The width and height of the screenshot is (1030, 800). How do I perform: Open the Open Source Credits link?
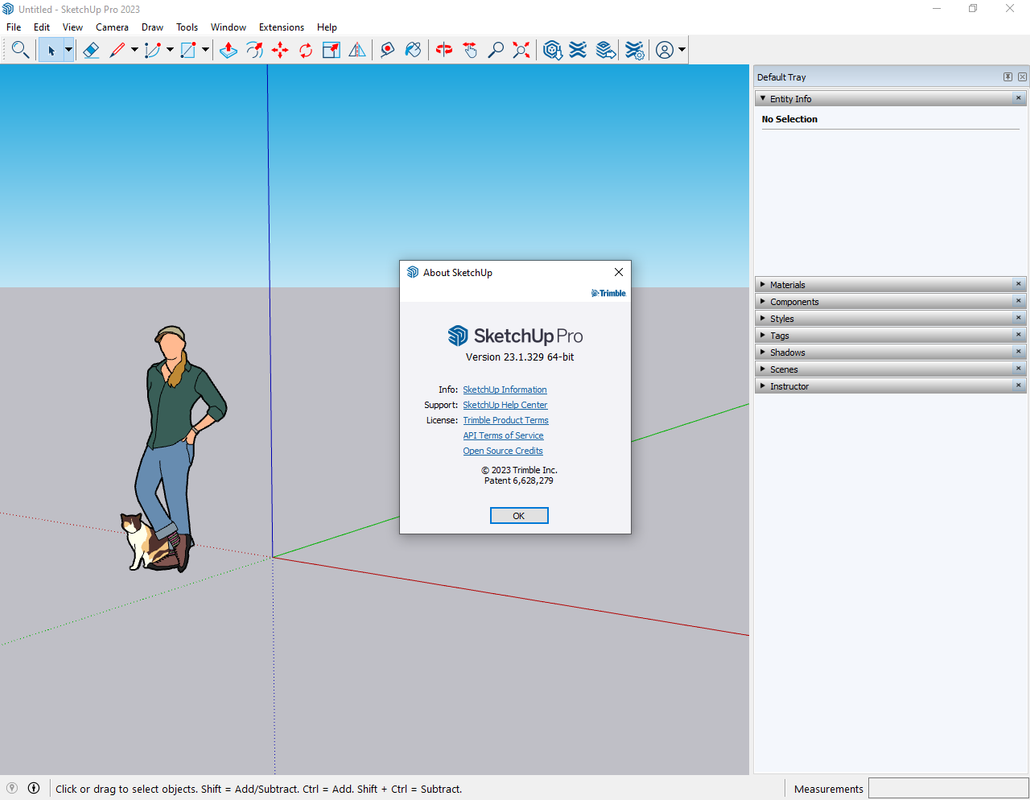pyautogui.click(x=503, y=451)
